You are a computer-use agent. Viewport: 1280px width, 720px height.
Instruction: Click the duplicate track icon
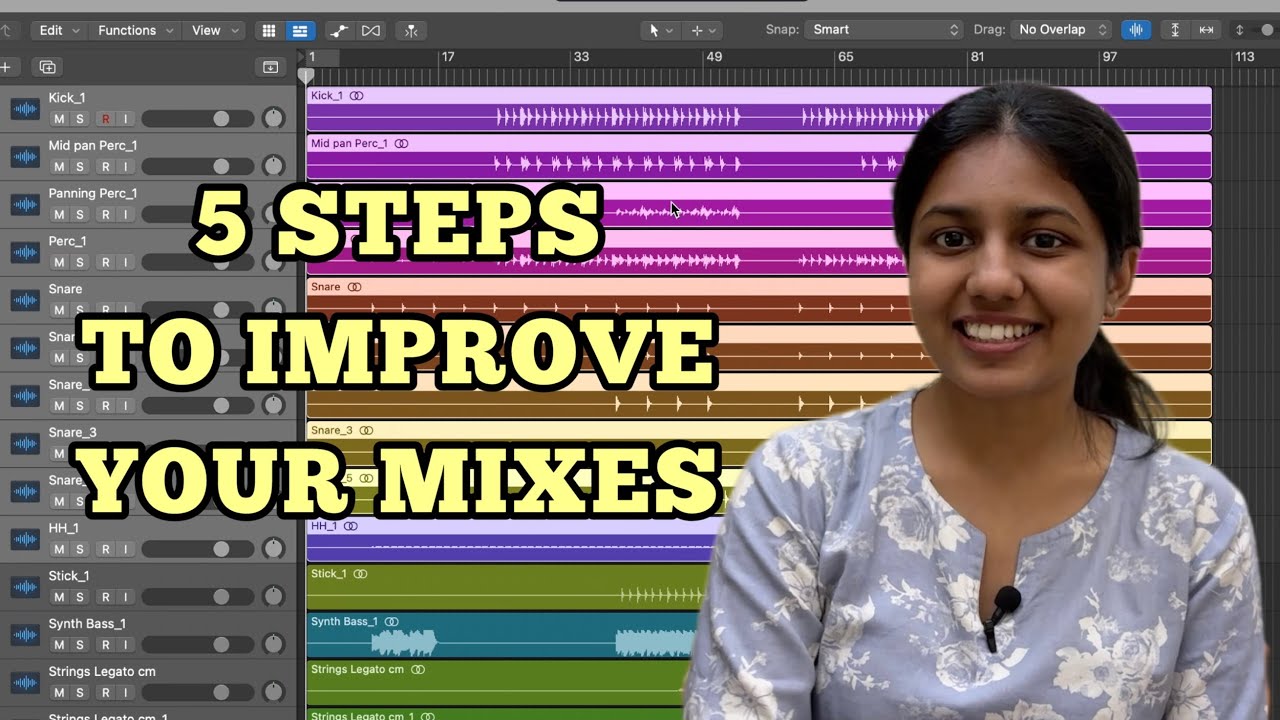(47, 67)
